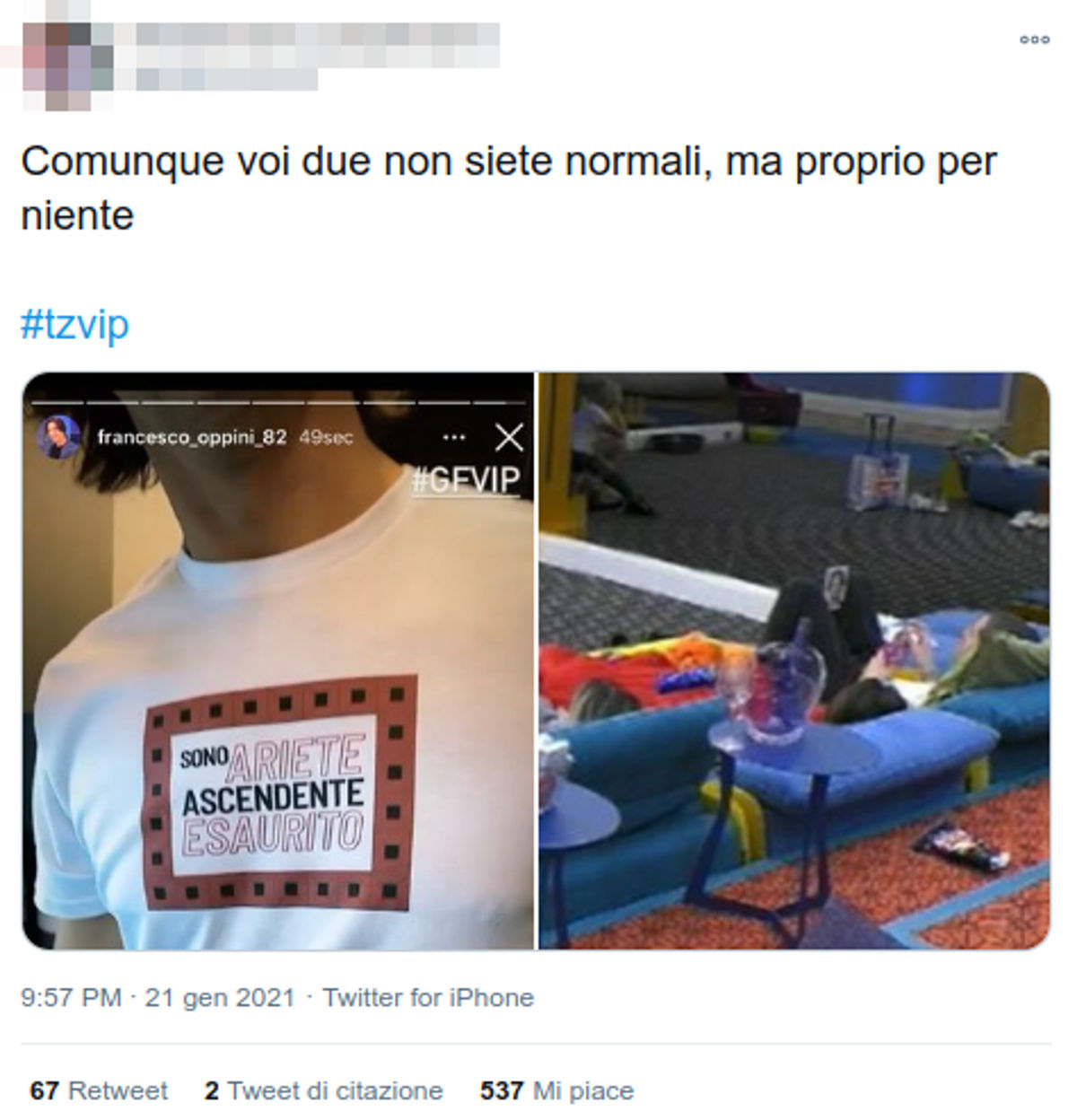Click the story progress bar at top

(x=278, y=401)
